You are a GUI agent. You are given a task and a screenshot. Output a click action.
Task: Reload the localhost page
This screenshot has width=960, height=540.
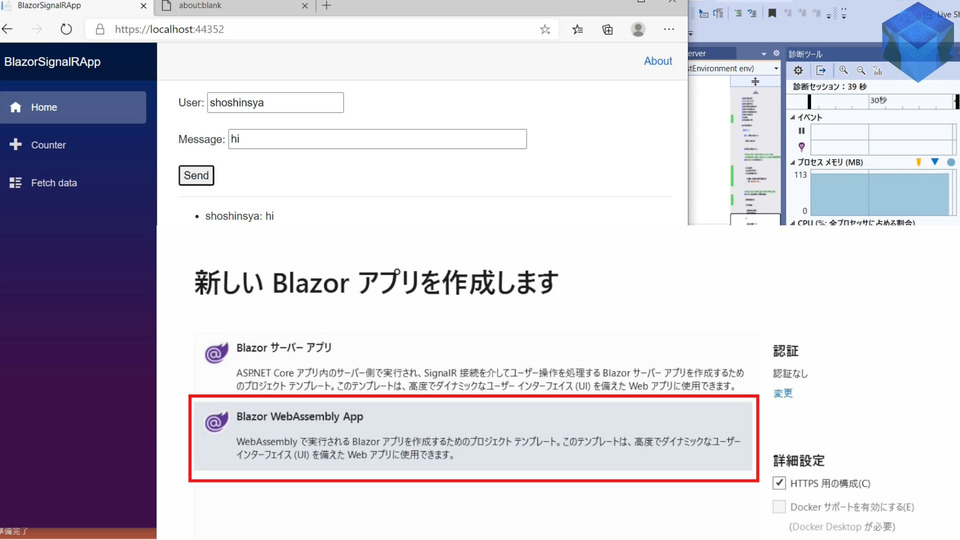tap(66, 29)
